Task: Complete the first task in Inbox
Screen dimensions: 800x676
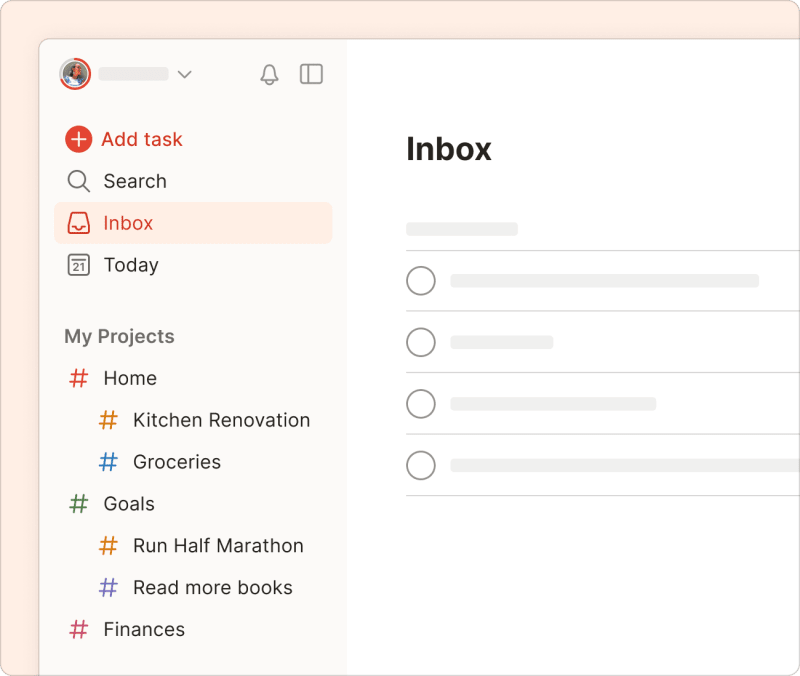Action: [421, 281]
